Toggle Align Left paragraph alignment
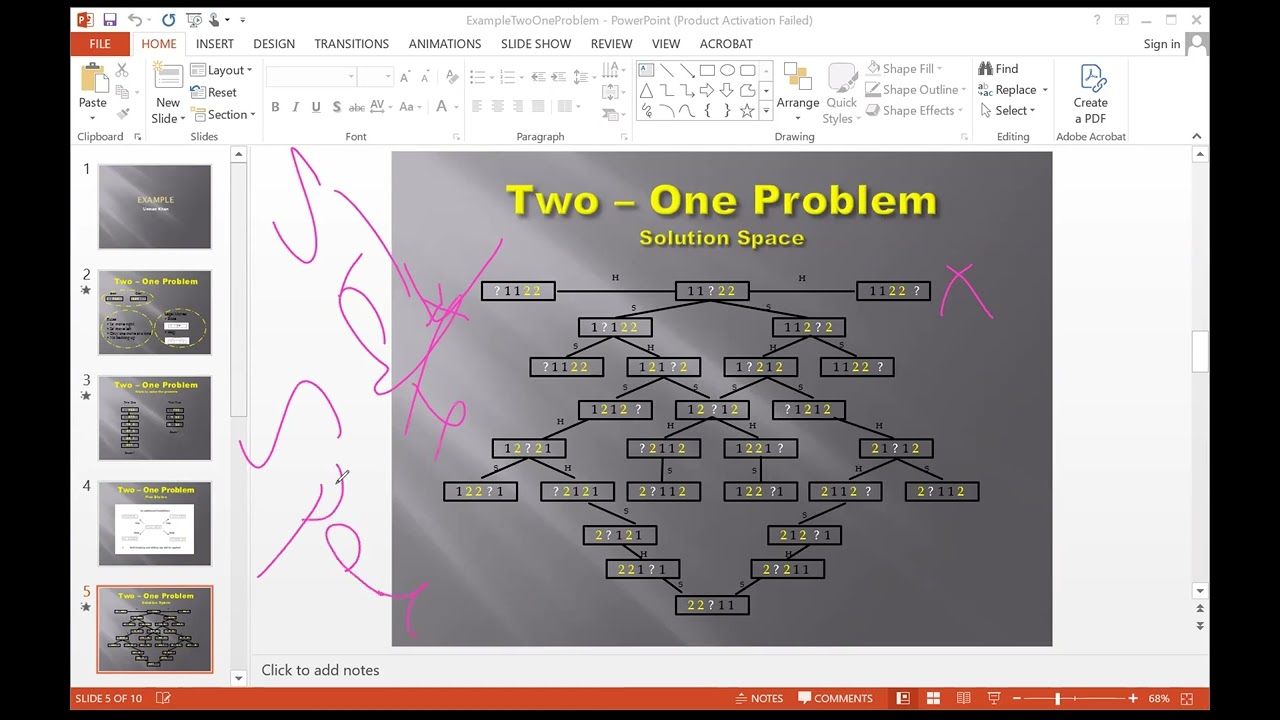 point(477,107)
